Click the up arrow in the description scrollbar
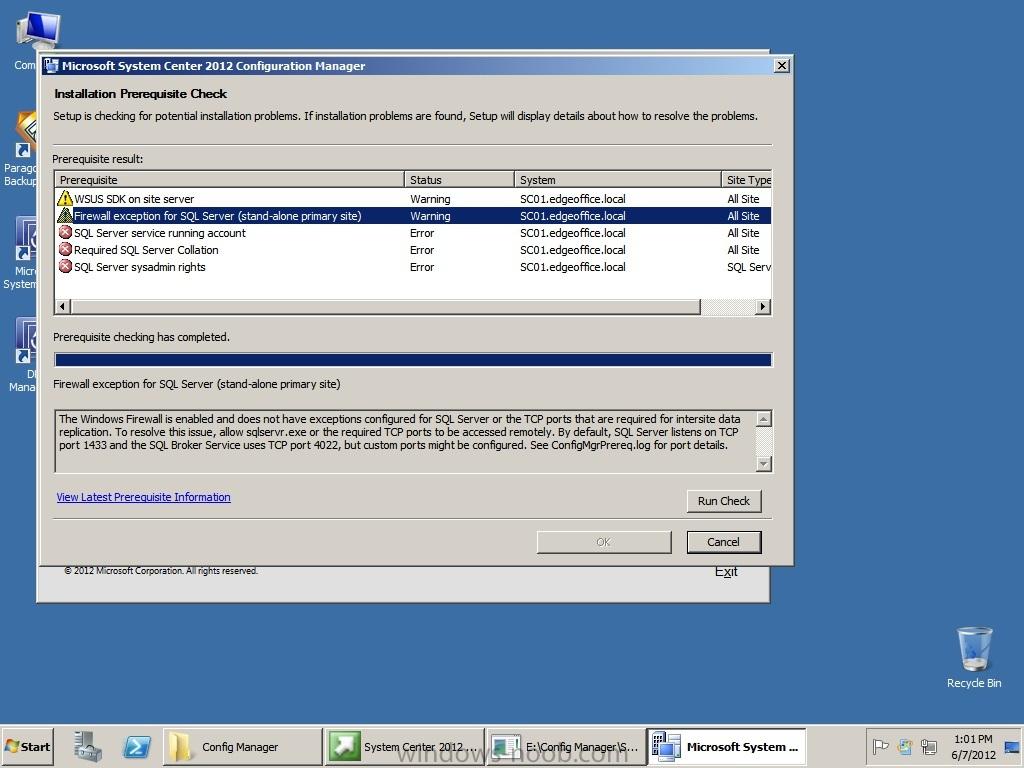The image size is (1024, 768). tap(763, 419)
